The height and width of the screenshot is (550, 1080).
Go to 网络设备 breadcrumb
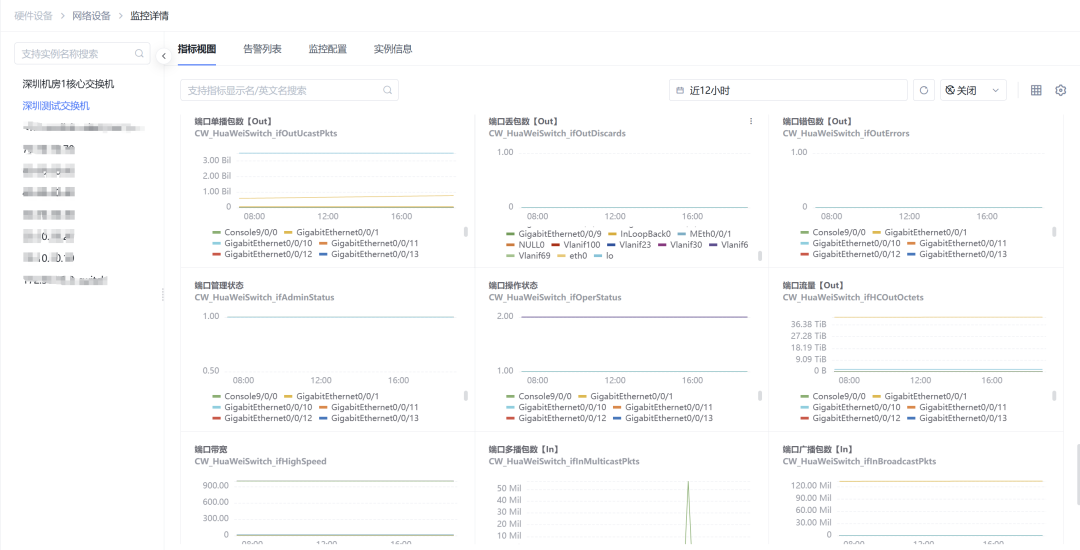91,15
